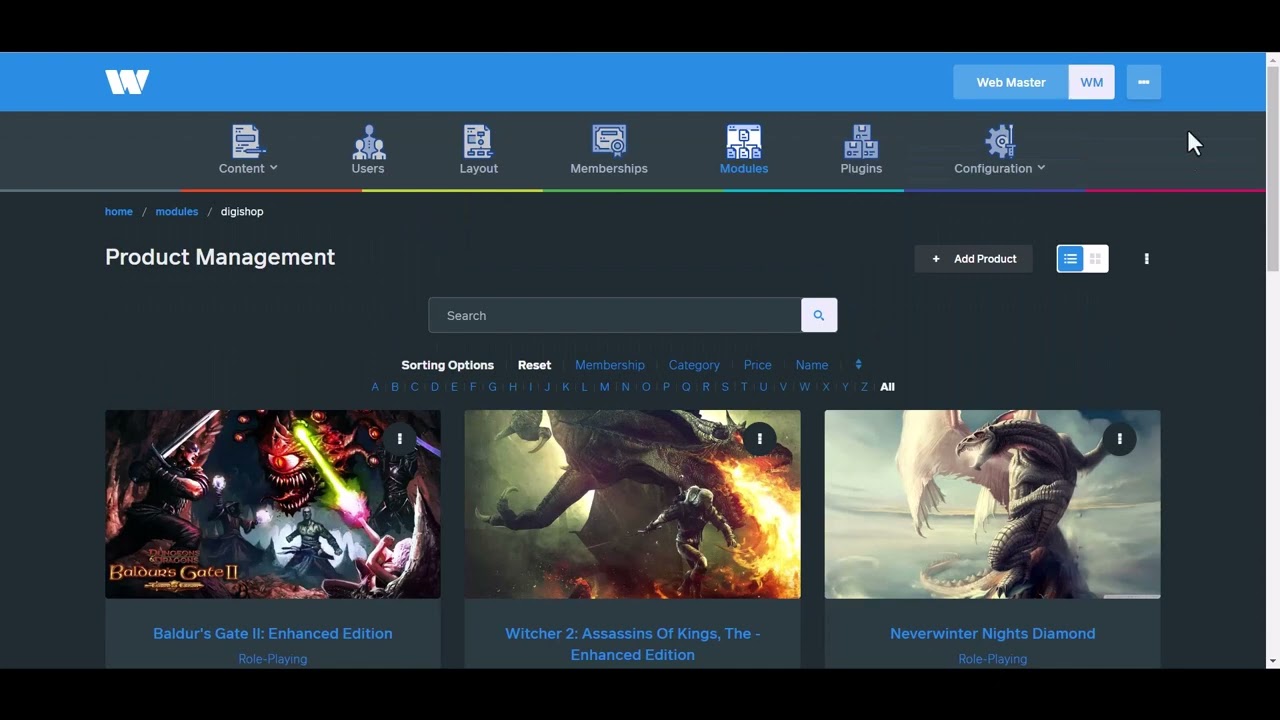Click the Product Management heading

[x=220, y=257]
